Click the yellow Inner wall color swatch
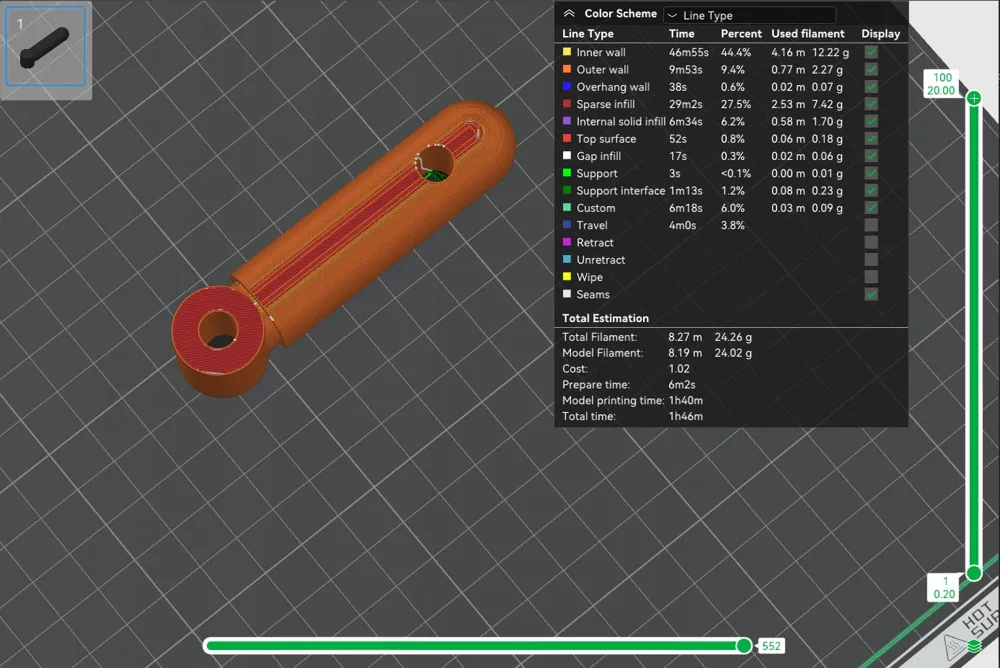The width and height of the screenshot is (1000, 668). coord(566,52)
